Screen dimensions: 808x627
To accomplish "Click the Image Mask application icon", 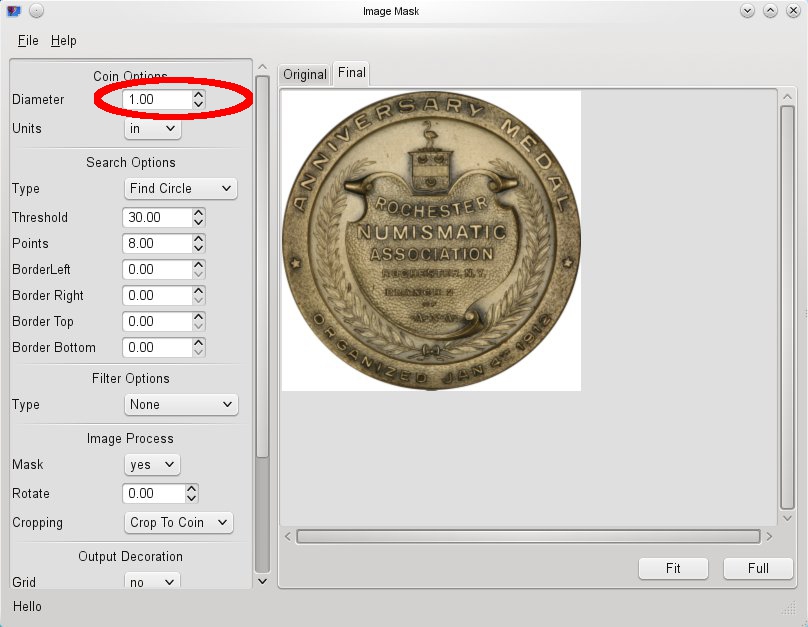I will pos(13,11).
